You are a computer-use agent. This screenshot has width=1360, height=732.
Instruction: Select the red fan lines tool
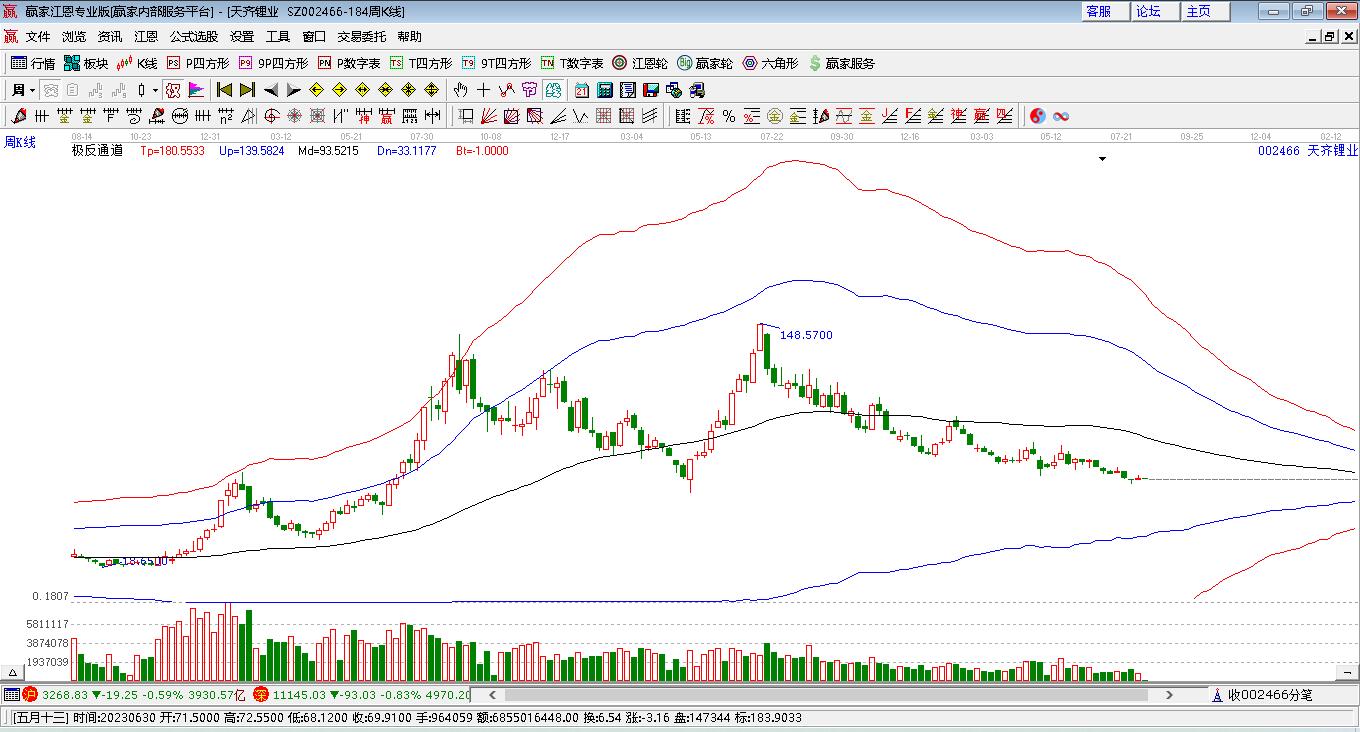(488, 116)
